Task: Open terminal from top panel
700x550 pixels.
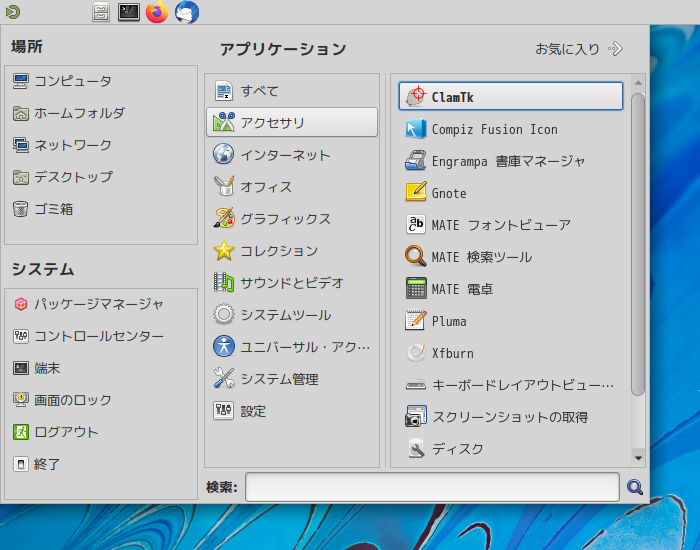Action: 129,12
